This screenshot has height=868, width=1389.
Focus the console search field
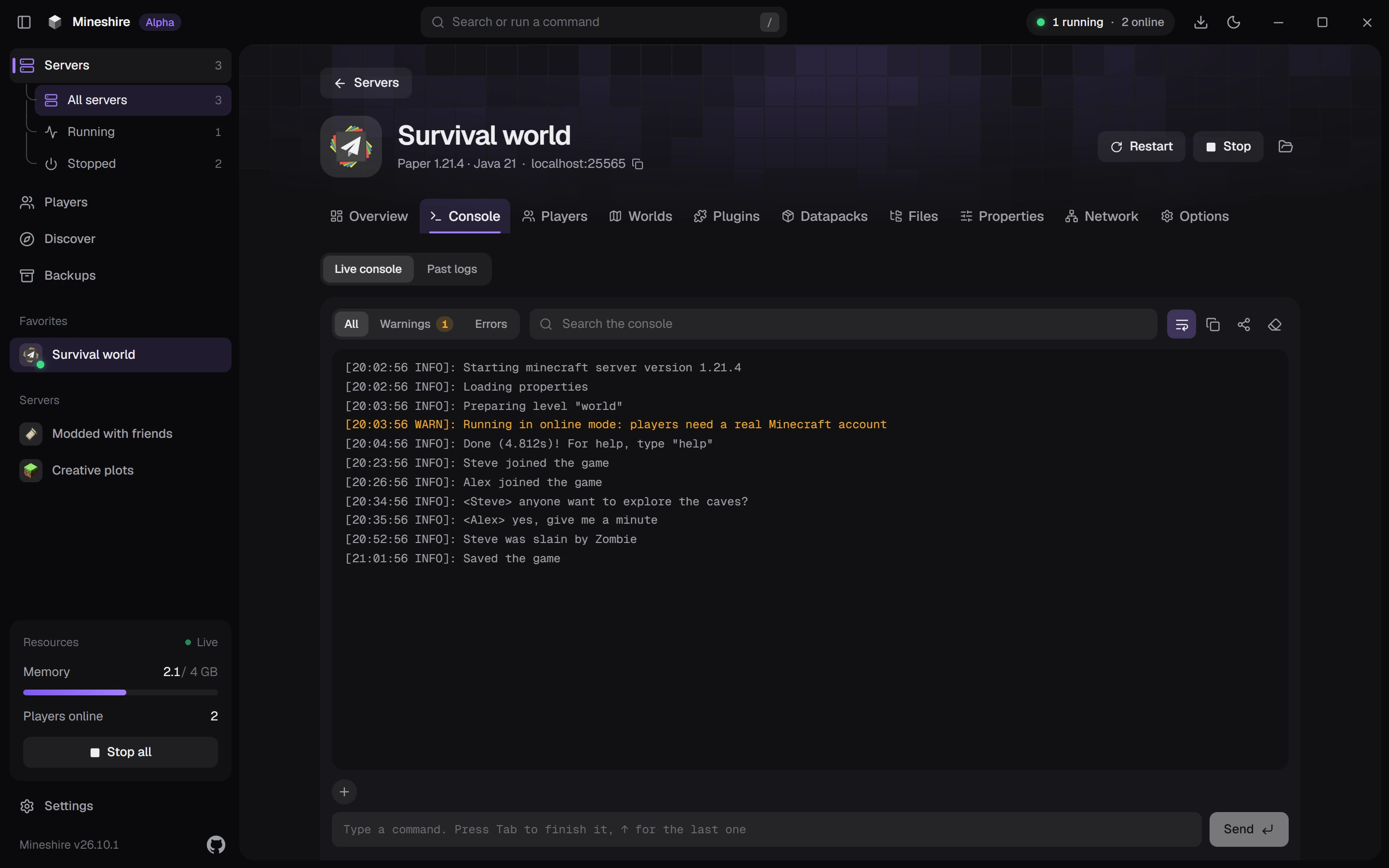point(843,325)
